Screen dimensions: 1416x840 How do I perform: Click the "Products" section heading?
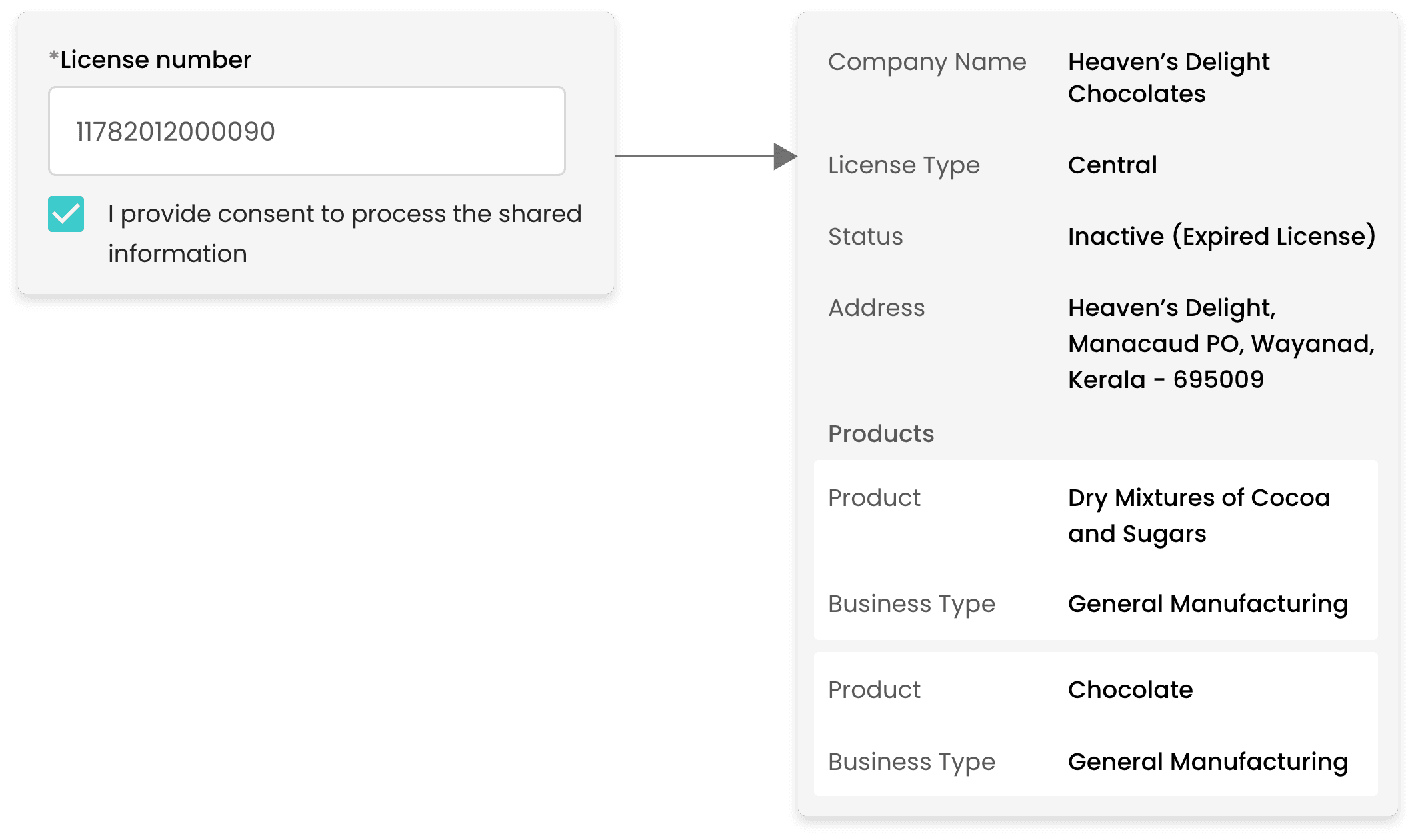[x=881, y=434]
